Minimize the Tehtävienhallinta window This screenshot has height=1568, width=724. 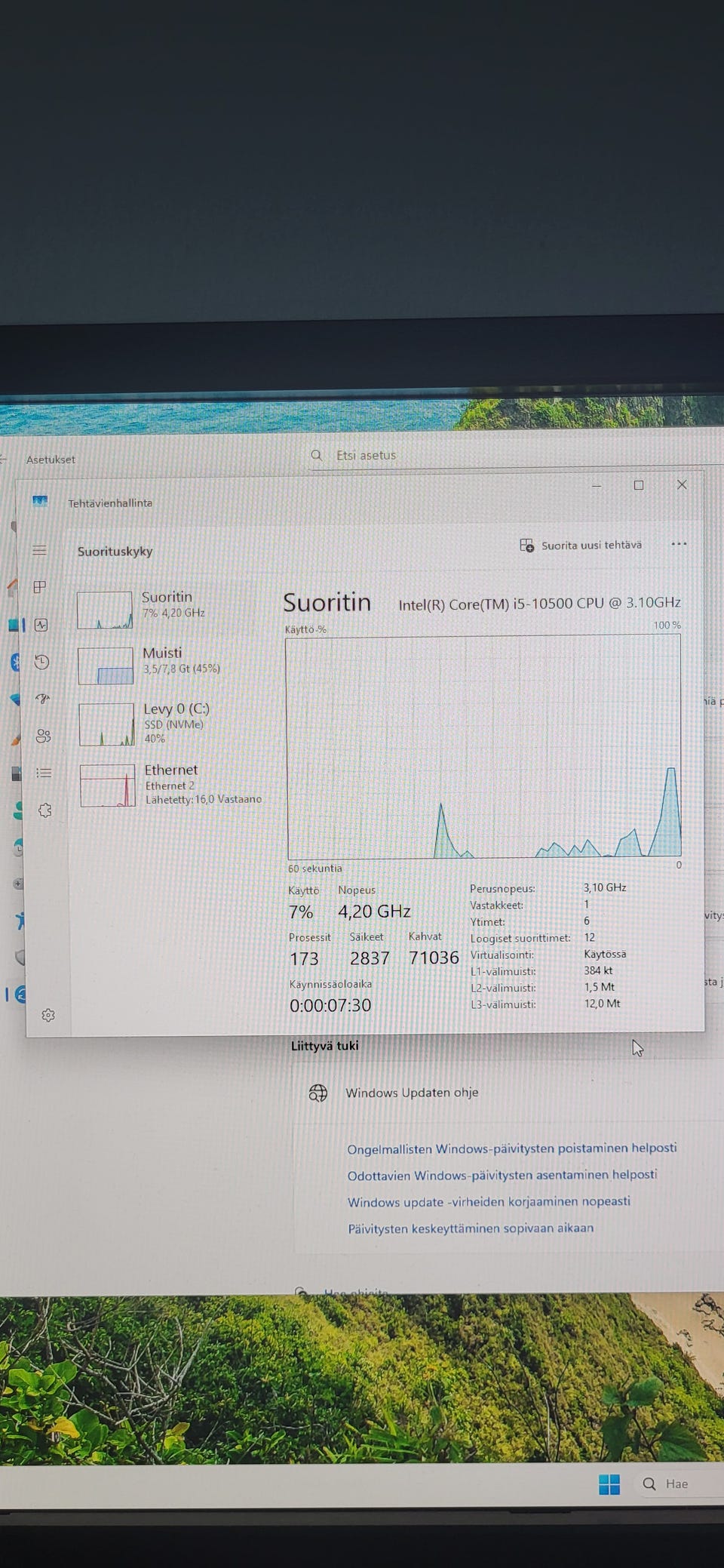click(597, 486)
